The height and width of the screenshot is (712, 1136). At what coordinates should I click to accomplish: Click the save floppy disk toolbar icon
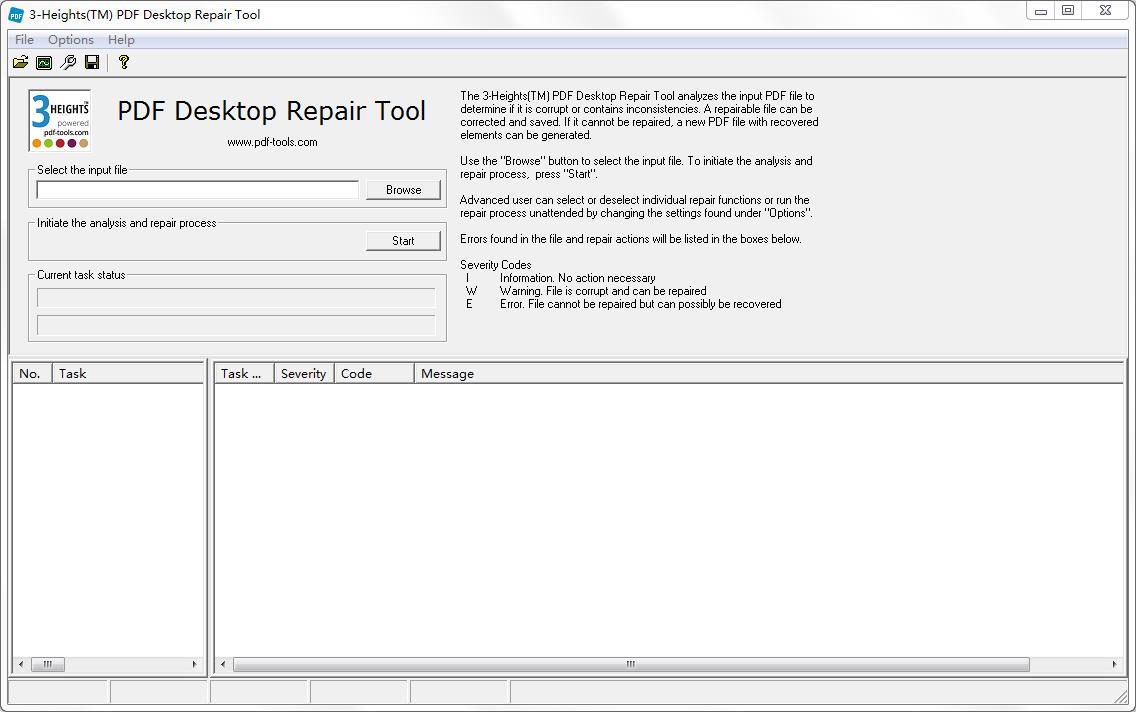click(92, 62)
